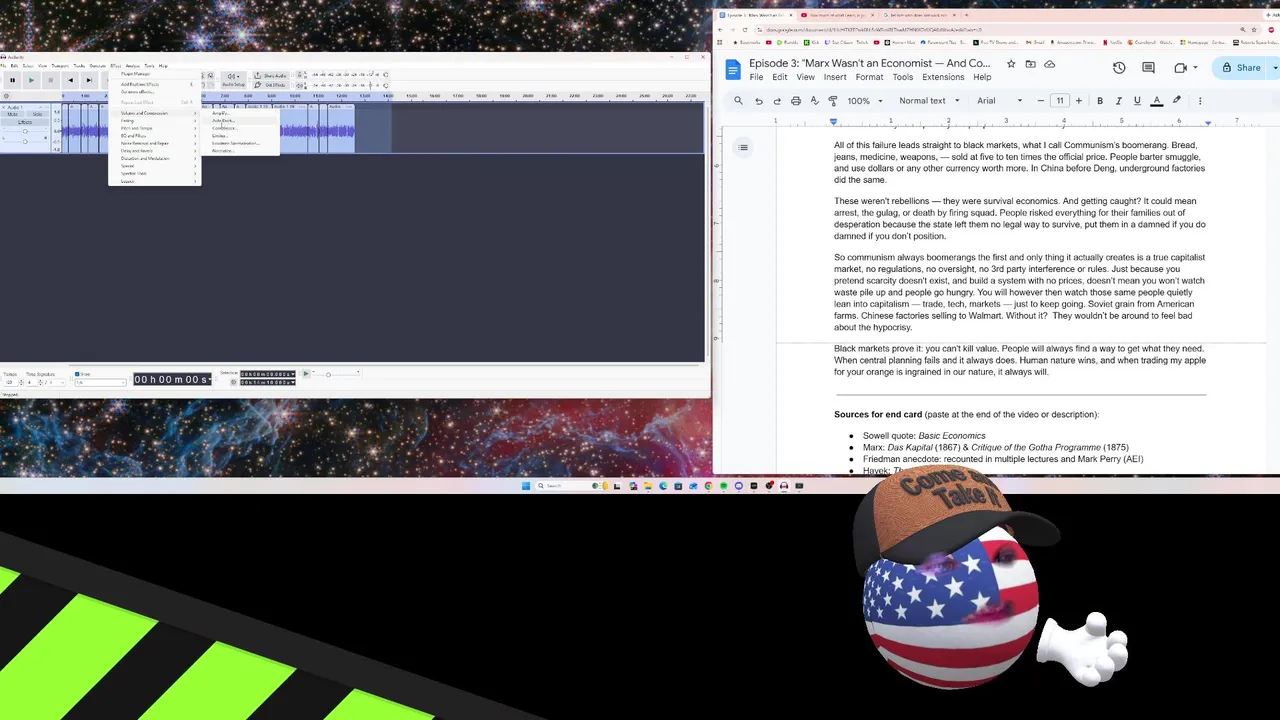The image size is (1280, 720).
Task: Expand the Delay and Reverb submenu
Action: (x=155, y=151)
